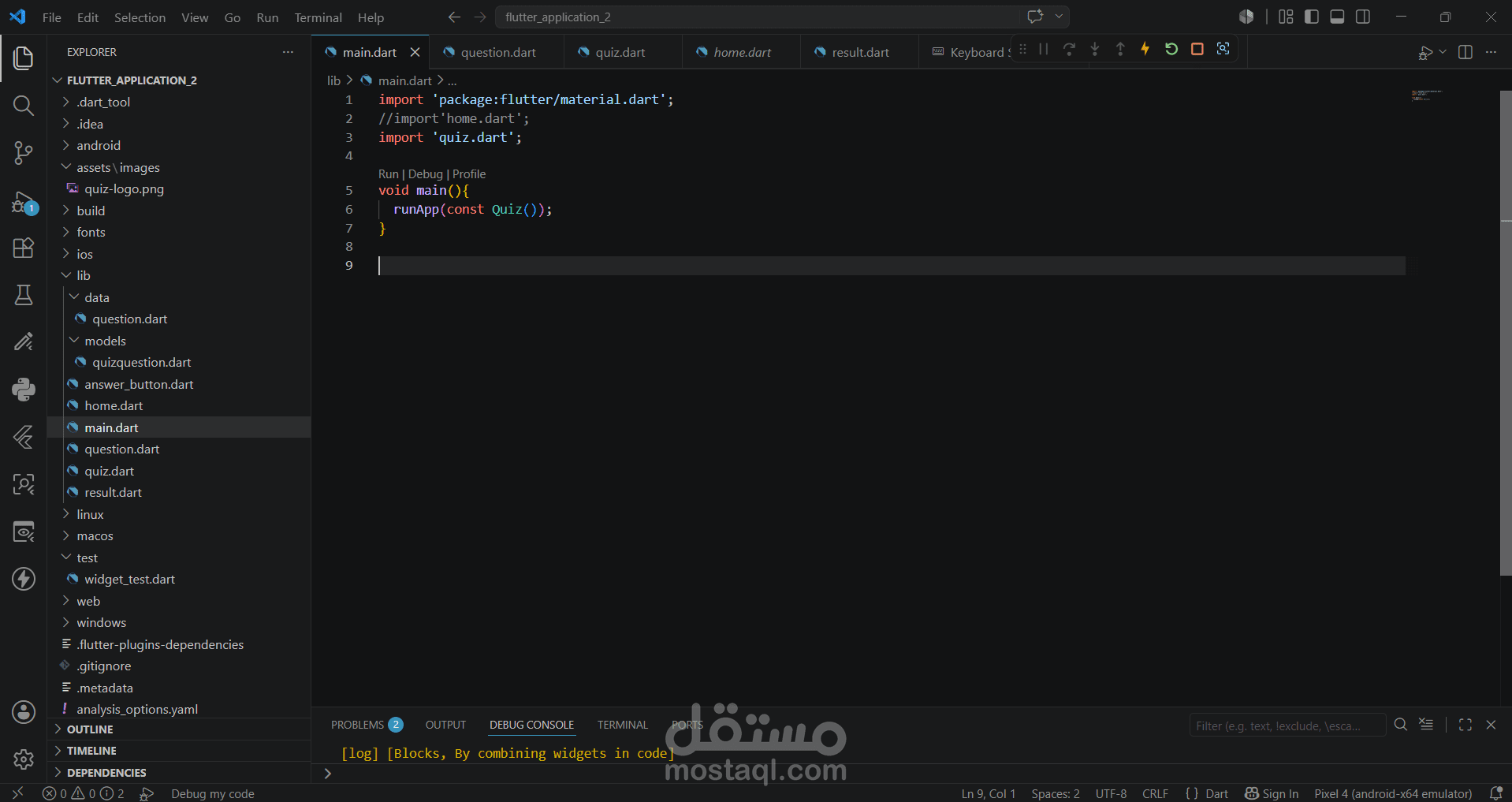Click Sign In in status bar

[x=1272, y=793]
